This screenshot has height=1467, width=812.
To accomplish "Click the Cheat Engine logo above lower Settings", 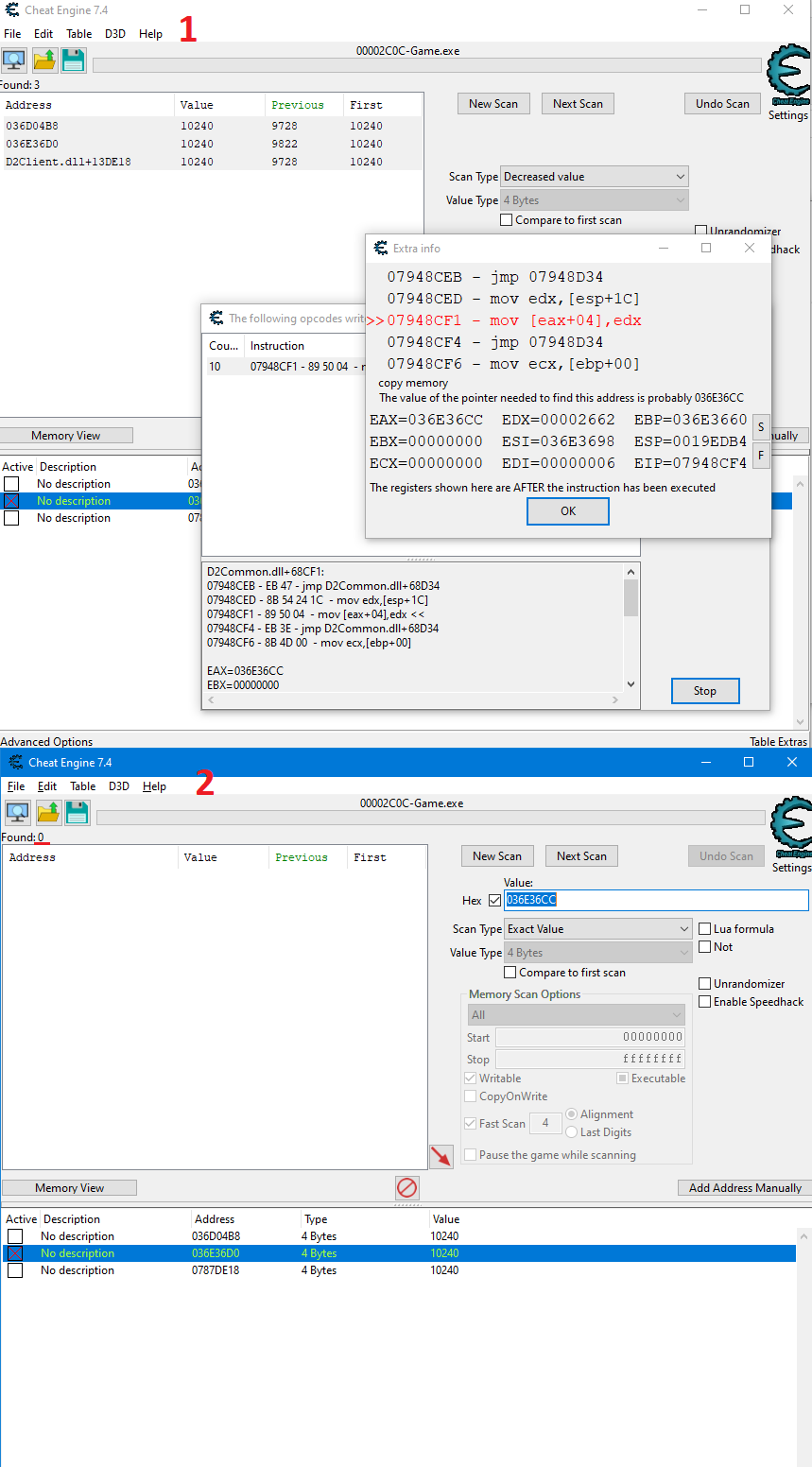I will click(790, 824).
